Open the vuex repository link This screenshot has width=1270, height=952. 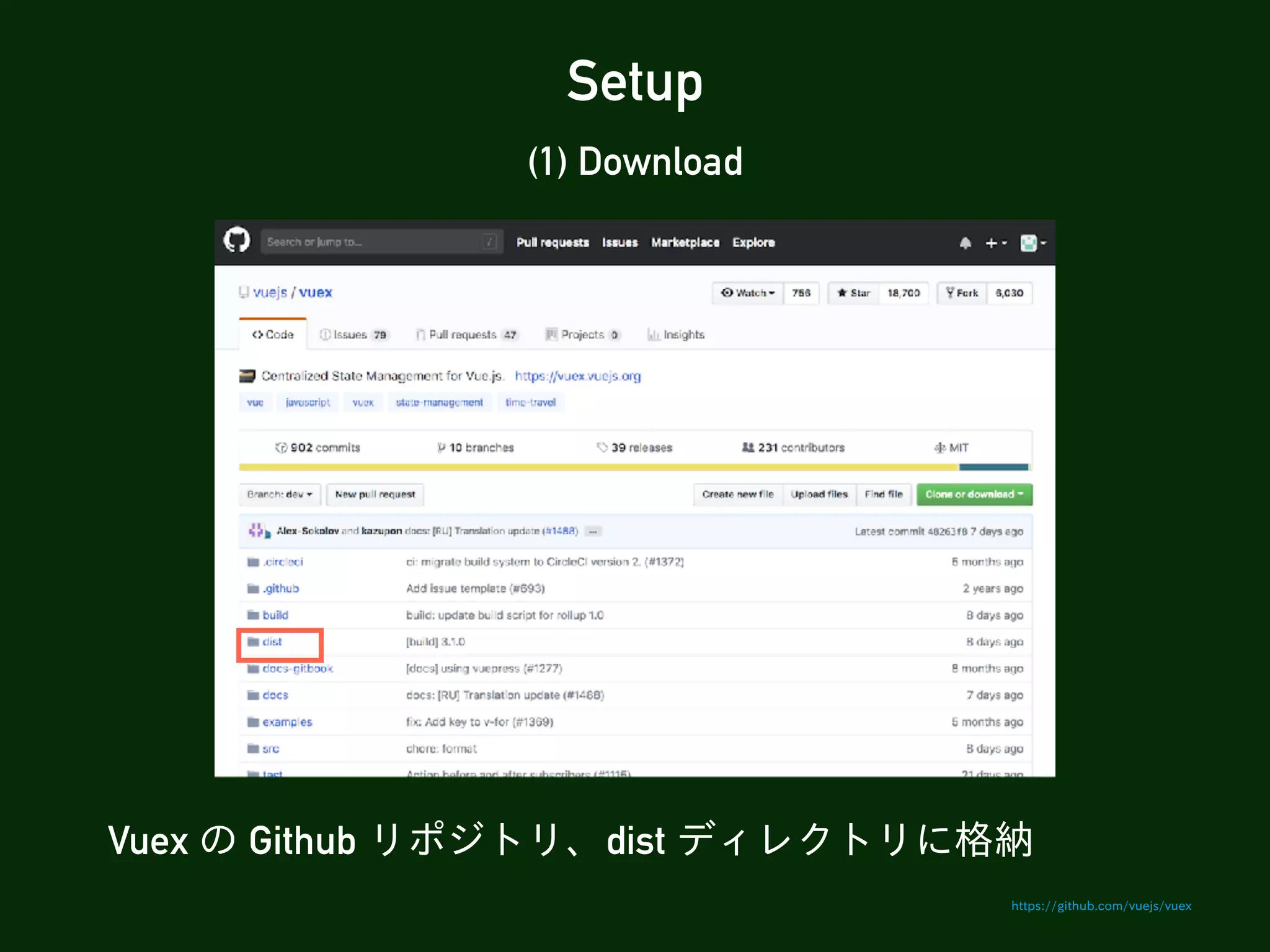316,292
